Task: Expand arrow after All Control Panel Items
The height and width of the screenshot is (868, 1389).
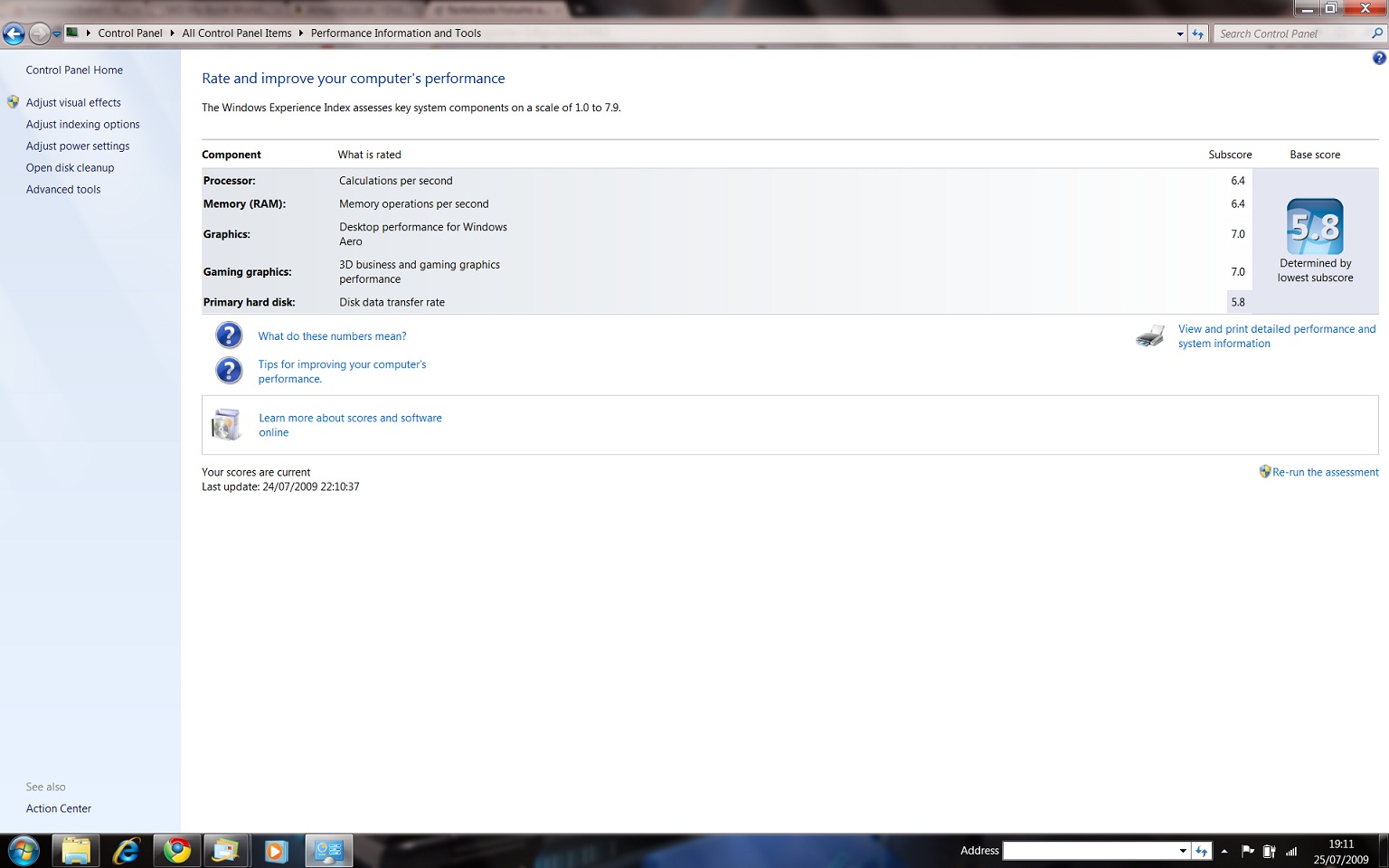Action: tap(301, 33)
